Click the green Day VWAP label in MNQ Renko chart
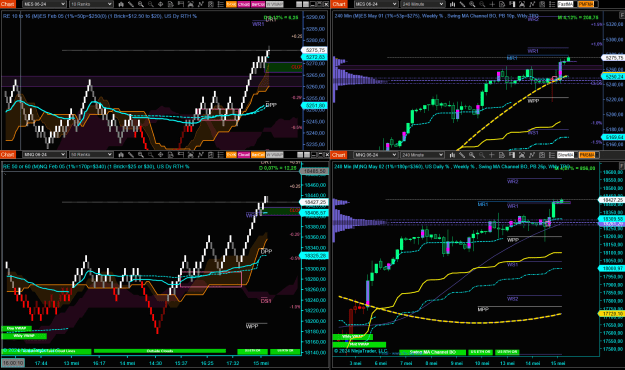The width and height of the screenshot is (625, 370). [x=16, y=329]
